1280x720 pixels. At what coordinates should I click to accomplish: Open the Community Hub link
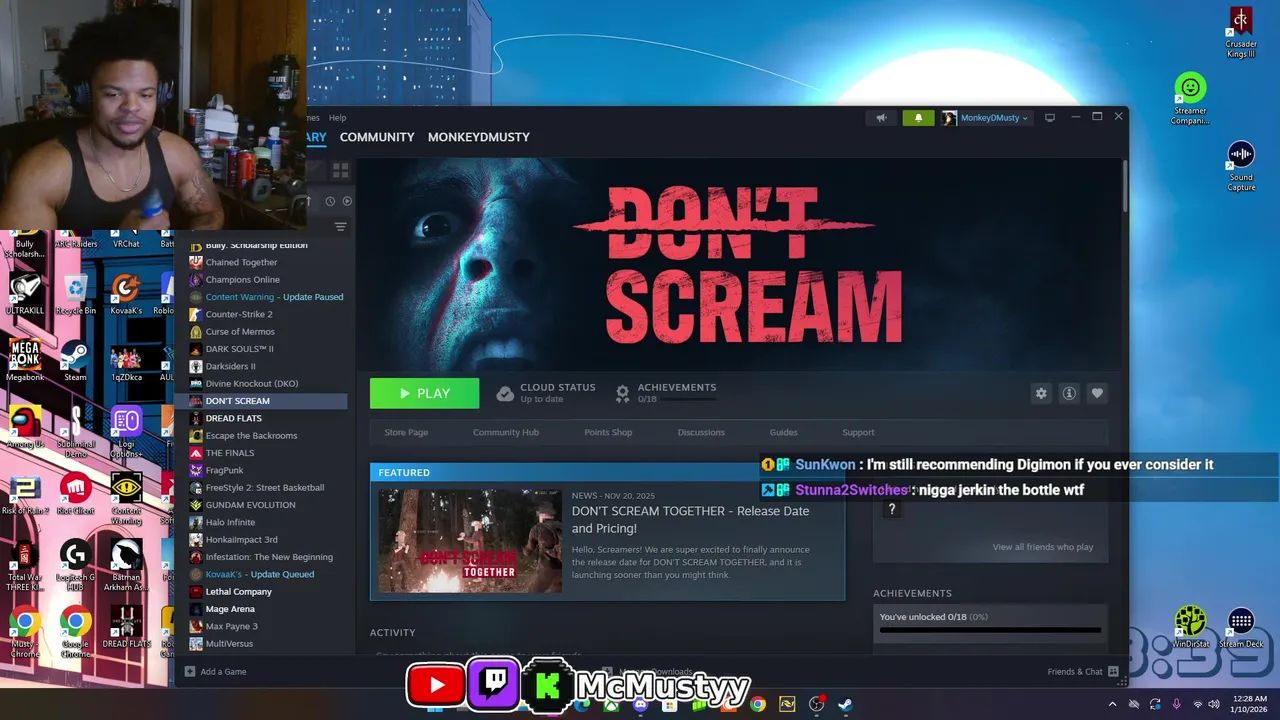click(x=506, y=432)
